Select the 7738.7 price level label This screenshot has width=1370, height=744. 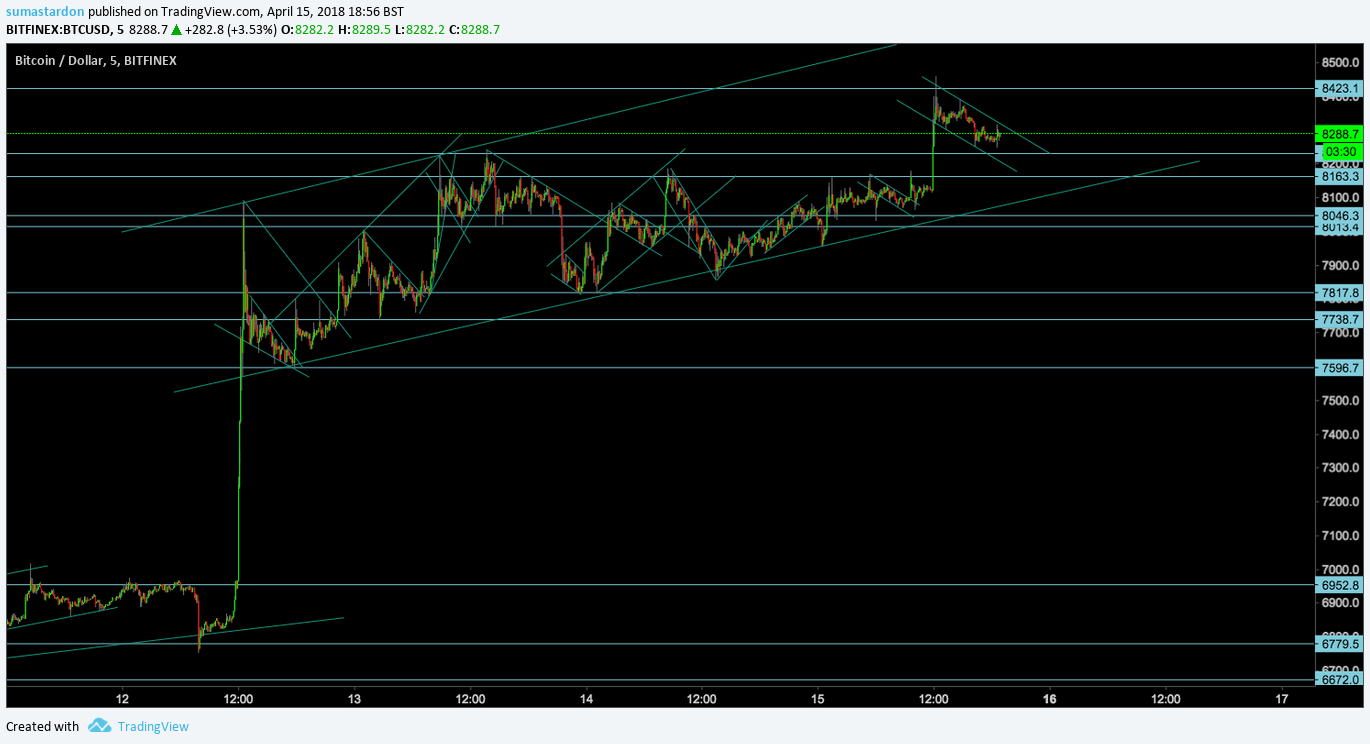1341,320
